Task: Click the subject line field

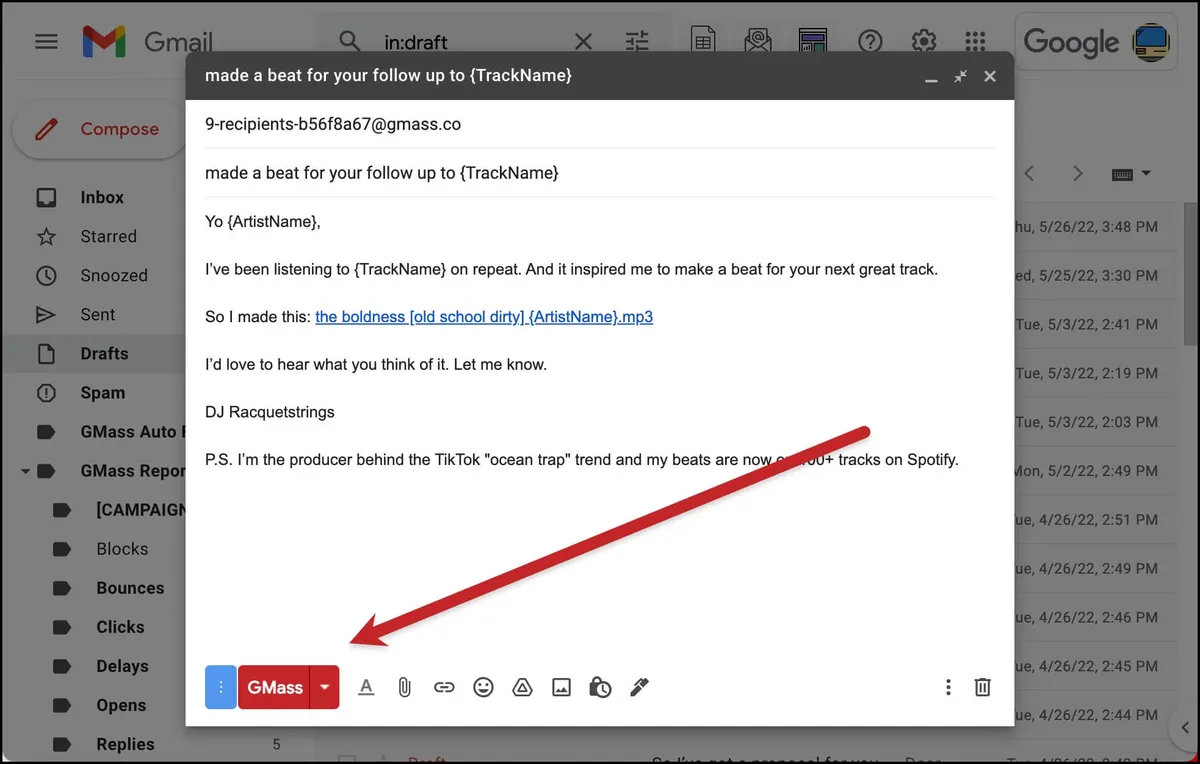Action: (x=600, y=173)
